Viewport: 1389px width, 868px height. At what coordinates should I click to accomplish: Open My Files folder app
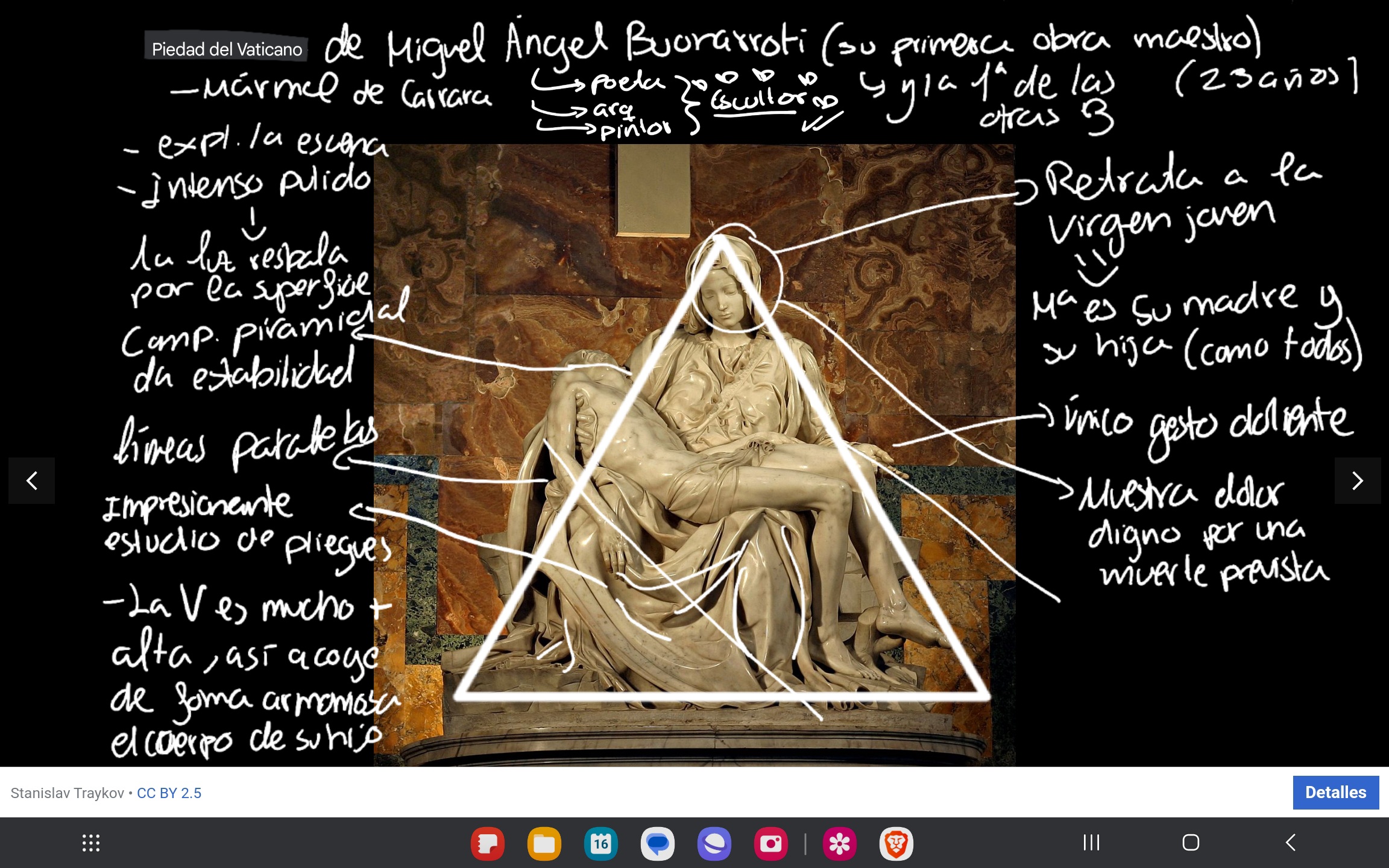544,843
